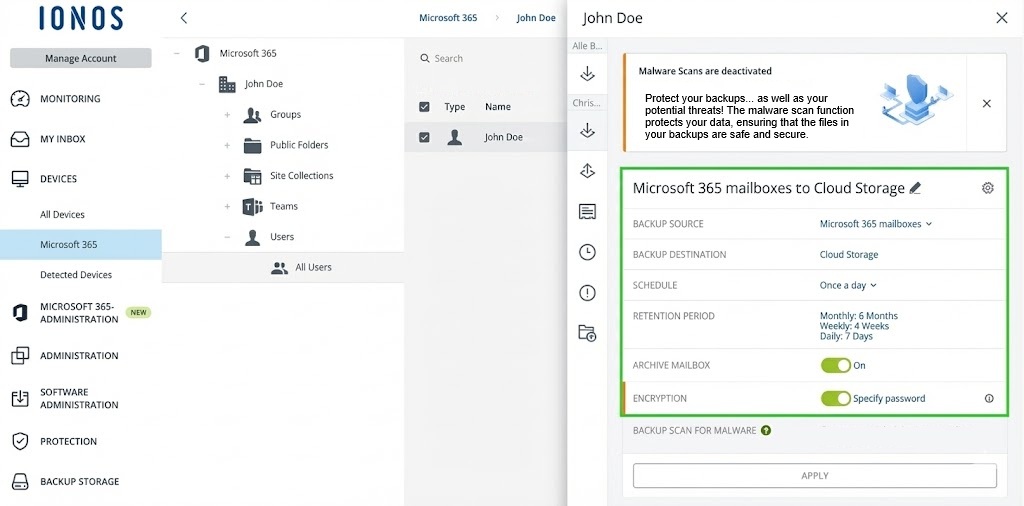Click the Type column header
The image size is (1024, 506).
pyautogui.click(x=455, y=106)
